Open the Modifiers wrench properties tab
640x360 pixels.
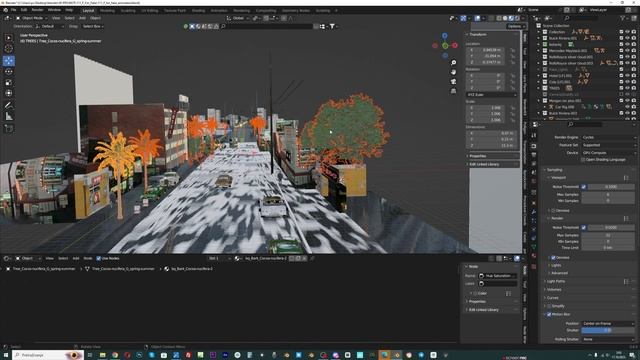(534, 211)
